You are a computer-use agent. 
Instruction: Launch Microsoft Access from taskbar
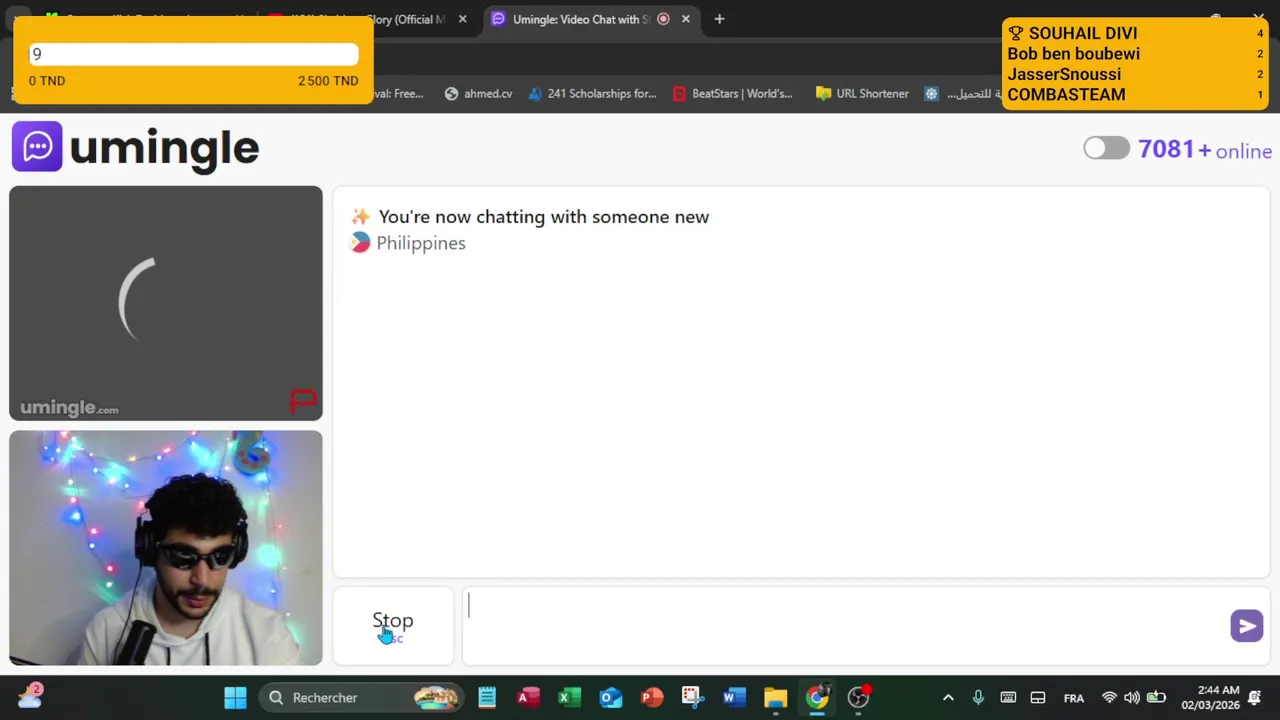point(528,697)
